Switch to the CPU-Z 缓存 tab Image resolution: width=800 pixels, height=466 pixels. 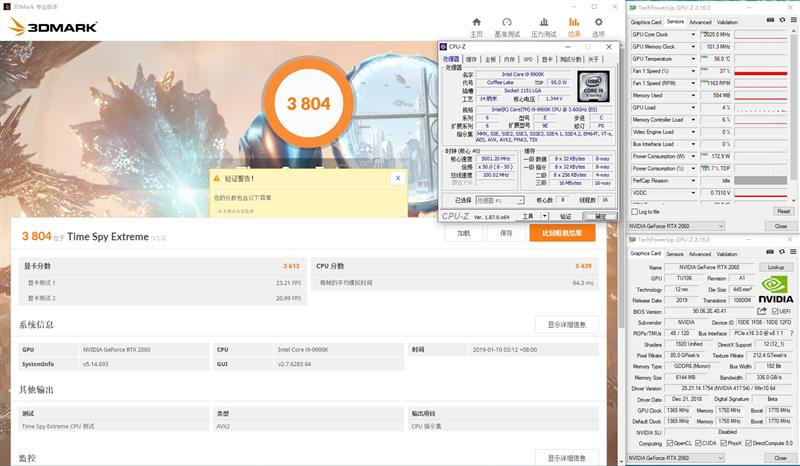click(x=471, y=59)
